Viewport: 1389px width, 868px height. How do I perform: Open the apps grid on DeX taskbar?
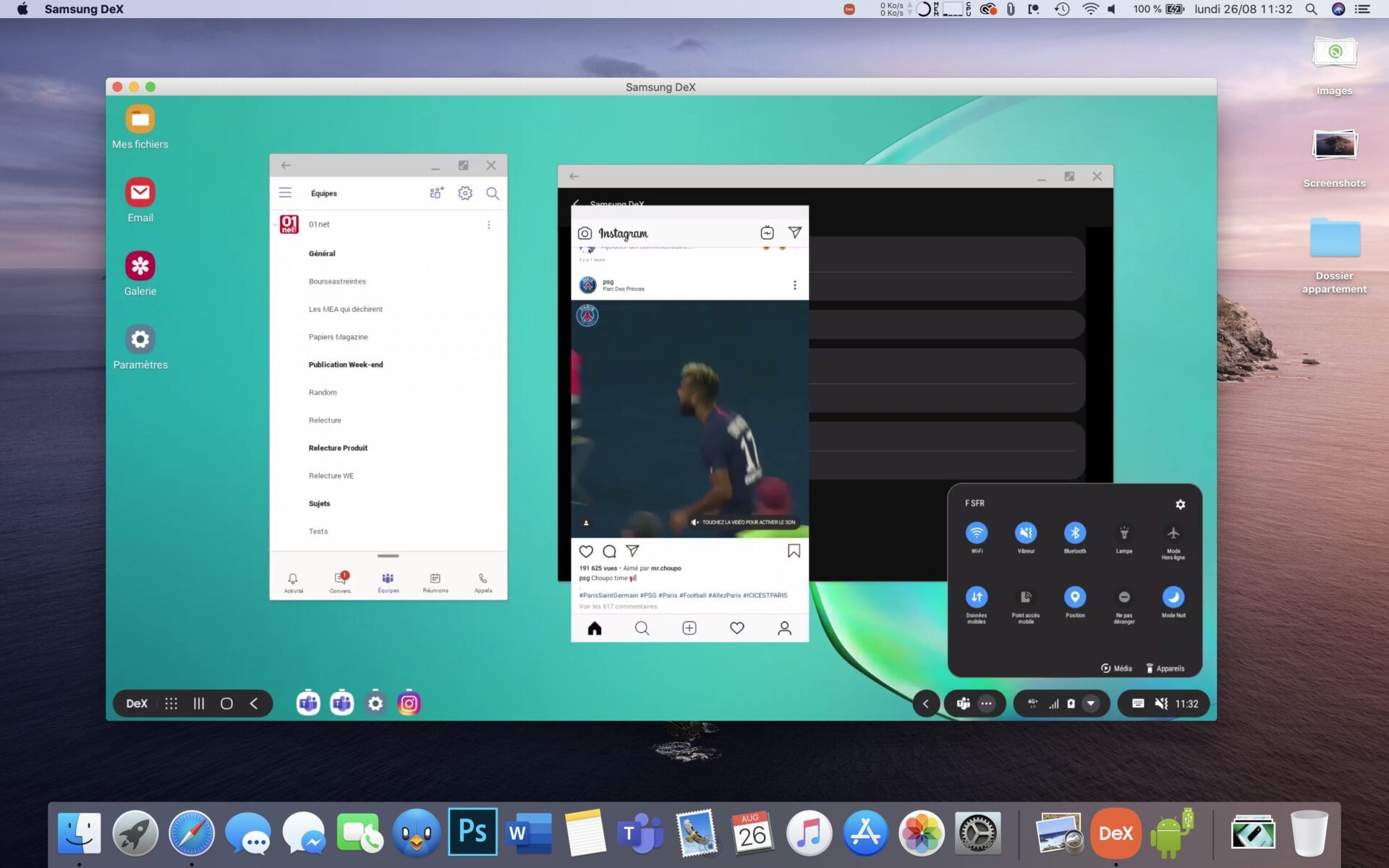171,704
